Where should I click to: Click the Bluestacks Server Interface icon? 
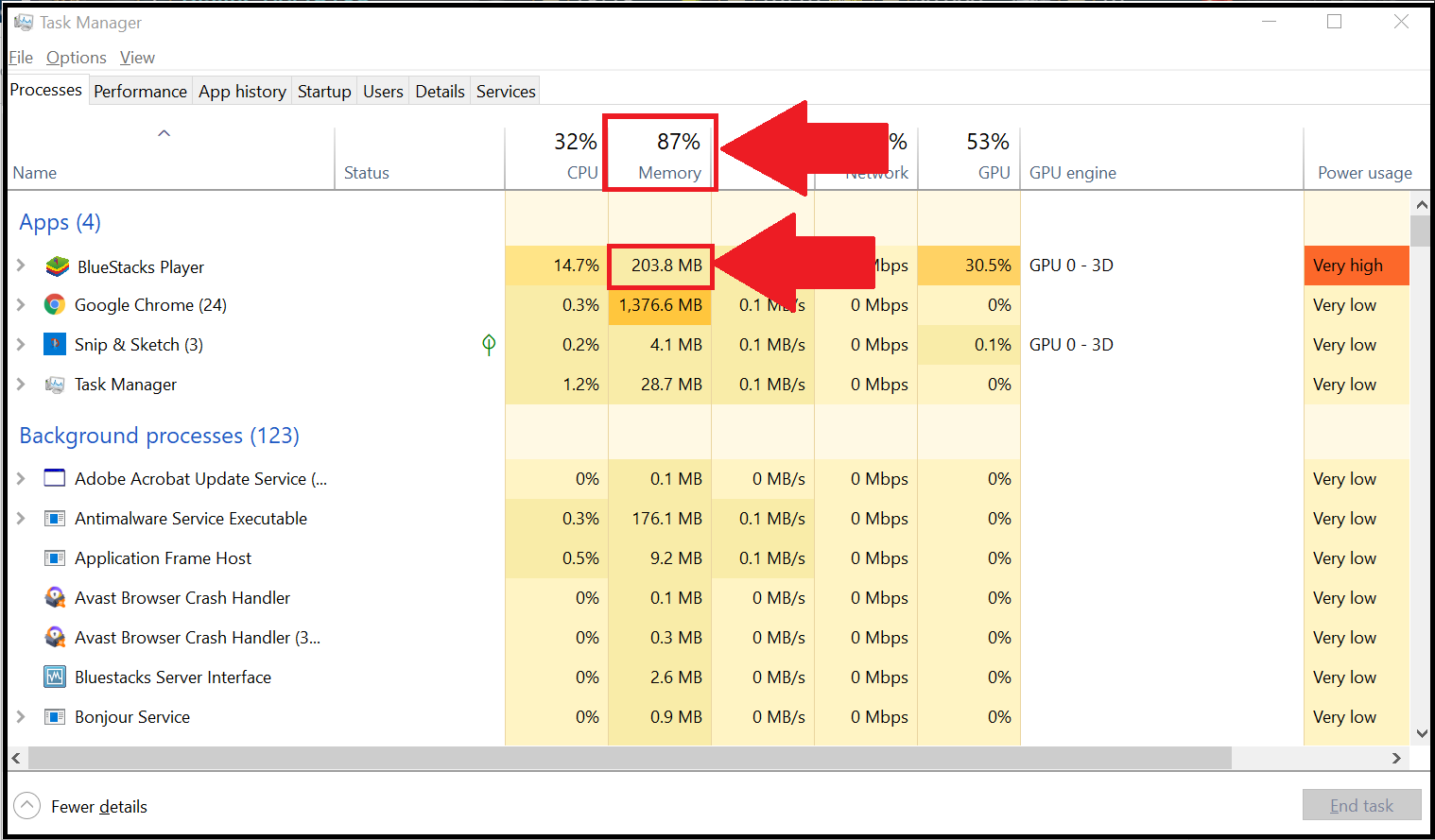point(55,677)
